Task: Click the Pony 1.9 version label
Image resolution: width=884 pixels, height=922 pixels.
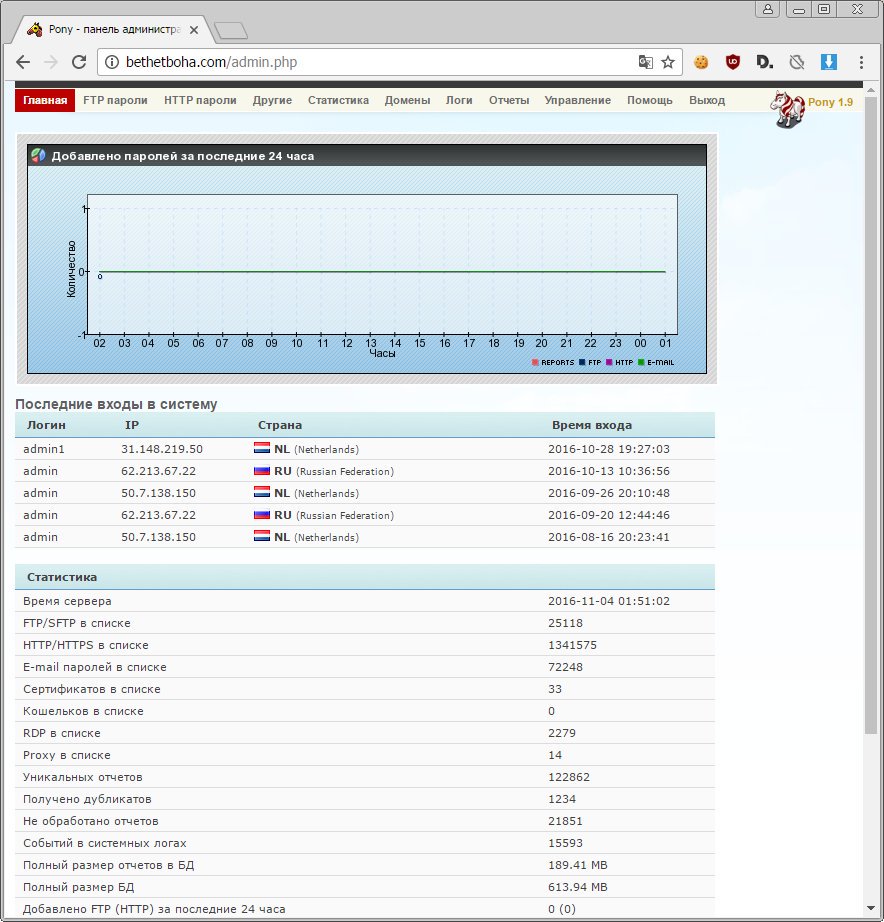Action: (x=830, y=102)
